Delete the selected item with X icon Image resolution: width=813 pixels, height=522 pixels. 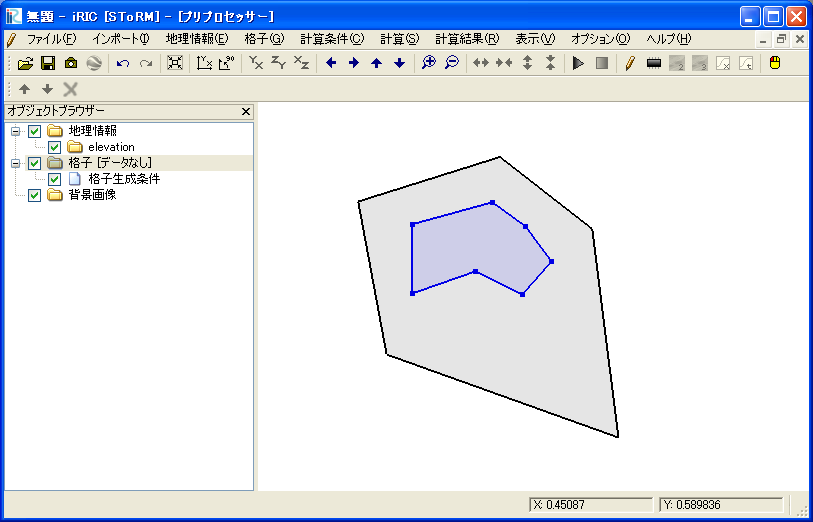pyautogui.click(x=70, y=89)
